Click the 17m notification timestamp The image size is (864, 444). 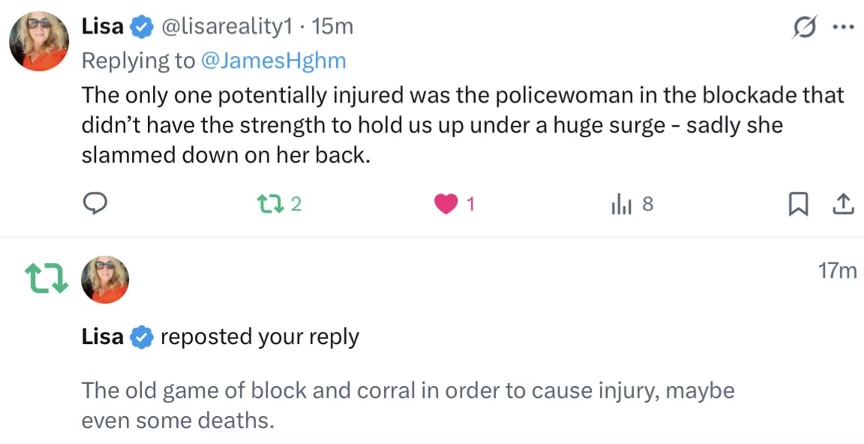point(837,270)
